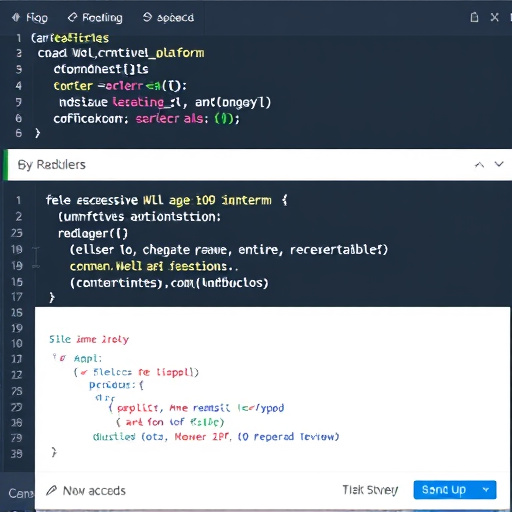Viewport: 512px width, 512px height.
Task: Close the editor with the X icon
Action: click(494, 17)
